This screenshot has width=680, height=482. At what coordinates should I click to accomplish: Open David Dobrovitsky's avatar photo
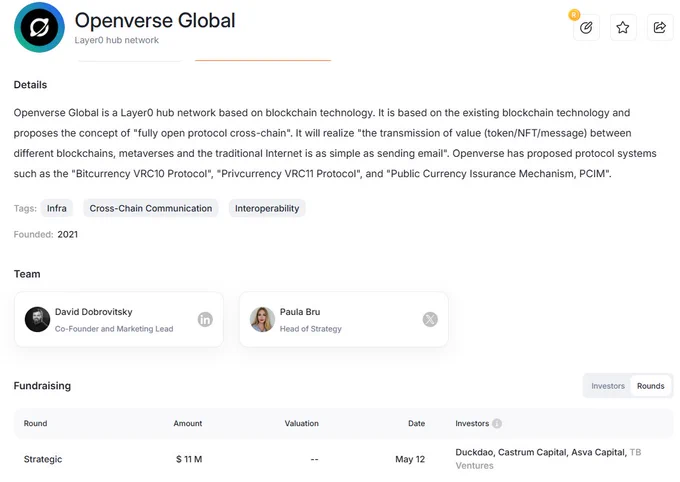37,319
